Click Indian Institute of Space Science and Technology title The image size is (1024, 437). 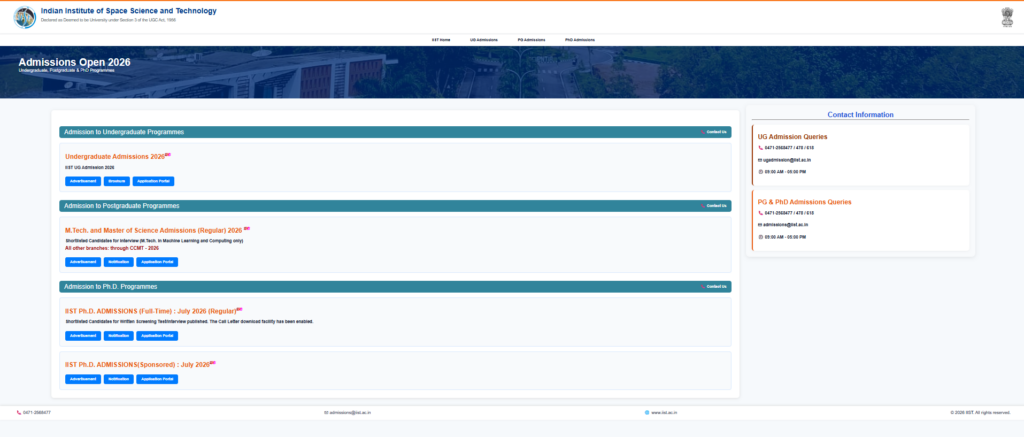(x=129, y=11)
